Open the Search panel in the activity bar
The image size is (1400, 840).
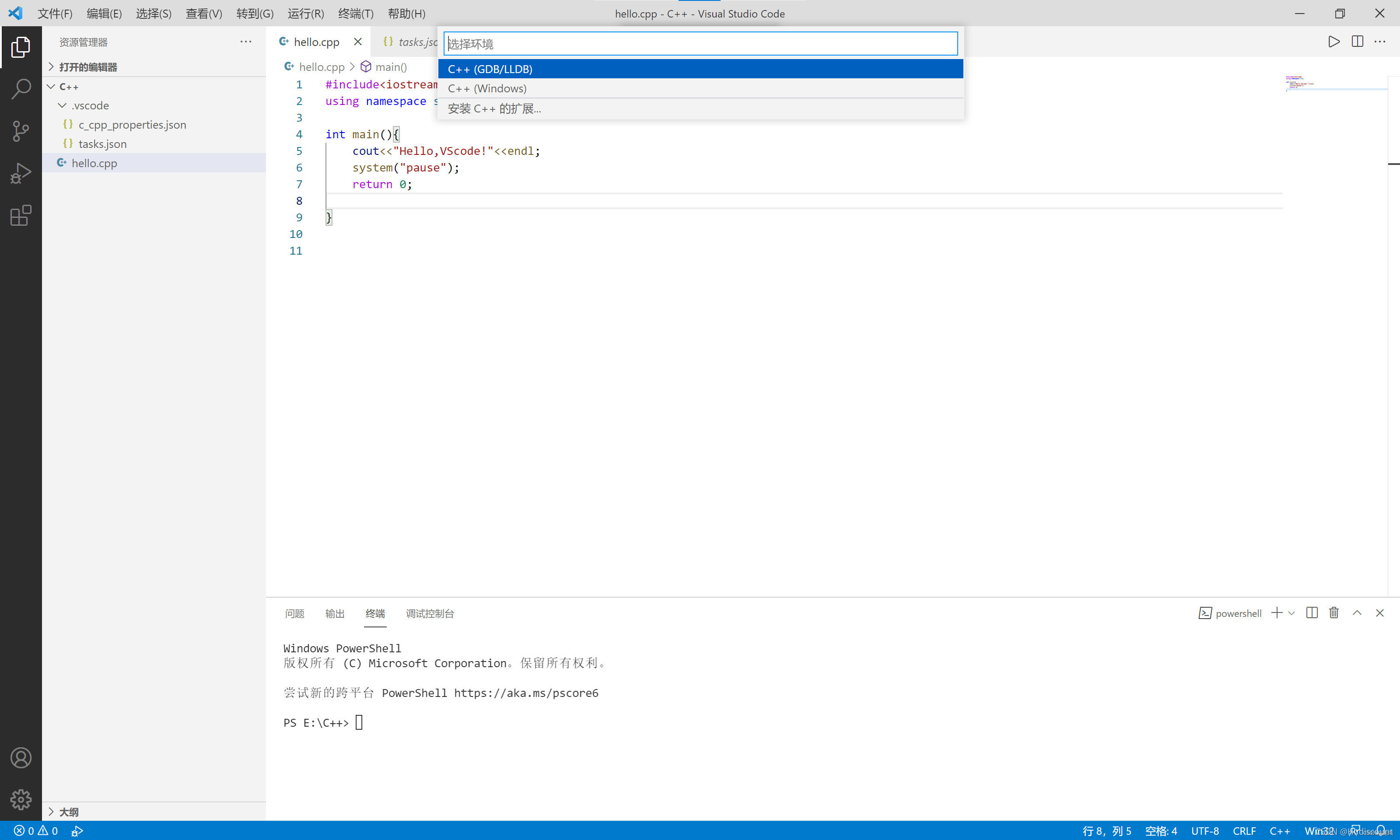(21, 88)
